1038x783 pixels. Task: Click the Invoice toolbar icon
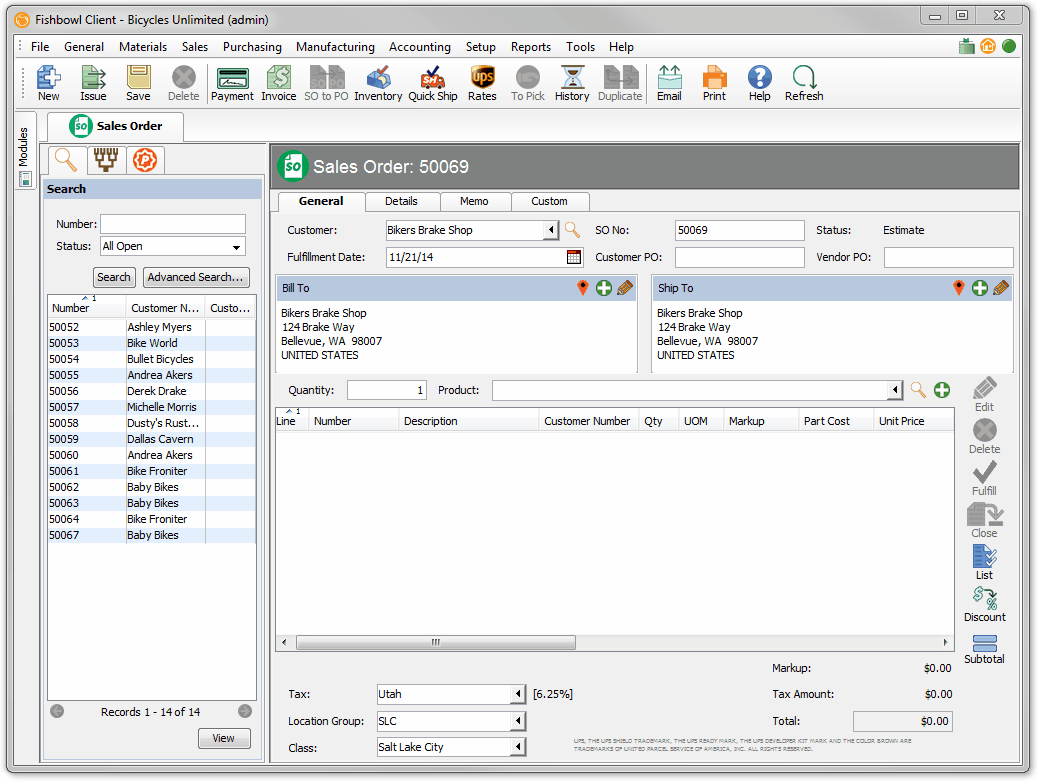pos(279,83)
